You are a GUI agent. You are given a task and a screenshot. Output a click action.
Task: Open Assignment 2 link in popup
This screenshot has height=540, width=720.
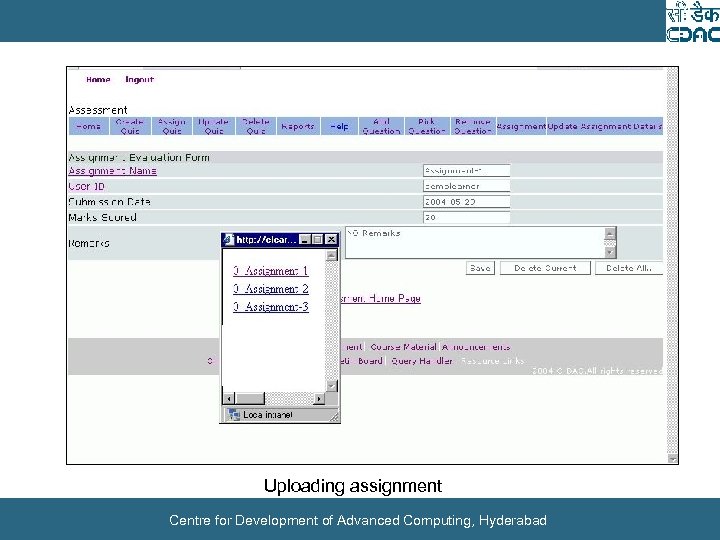270,289
